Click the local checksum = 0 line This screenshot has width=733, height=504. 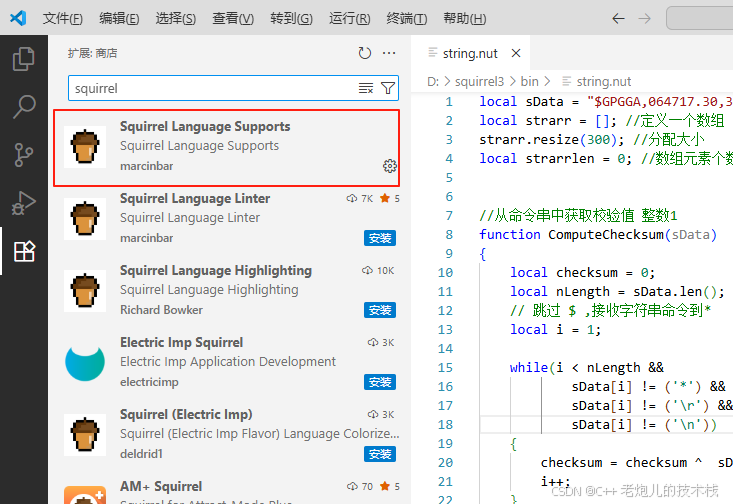[x=582, y=273]
